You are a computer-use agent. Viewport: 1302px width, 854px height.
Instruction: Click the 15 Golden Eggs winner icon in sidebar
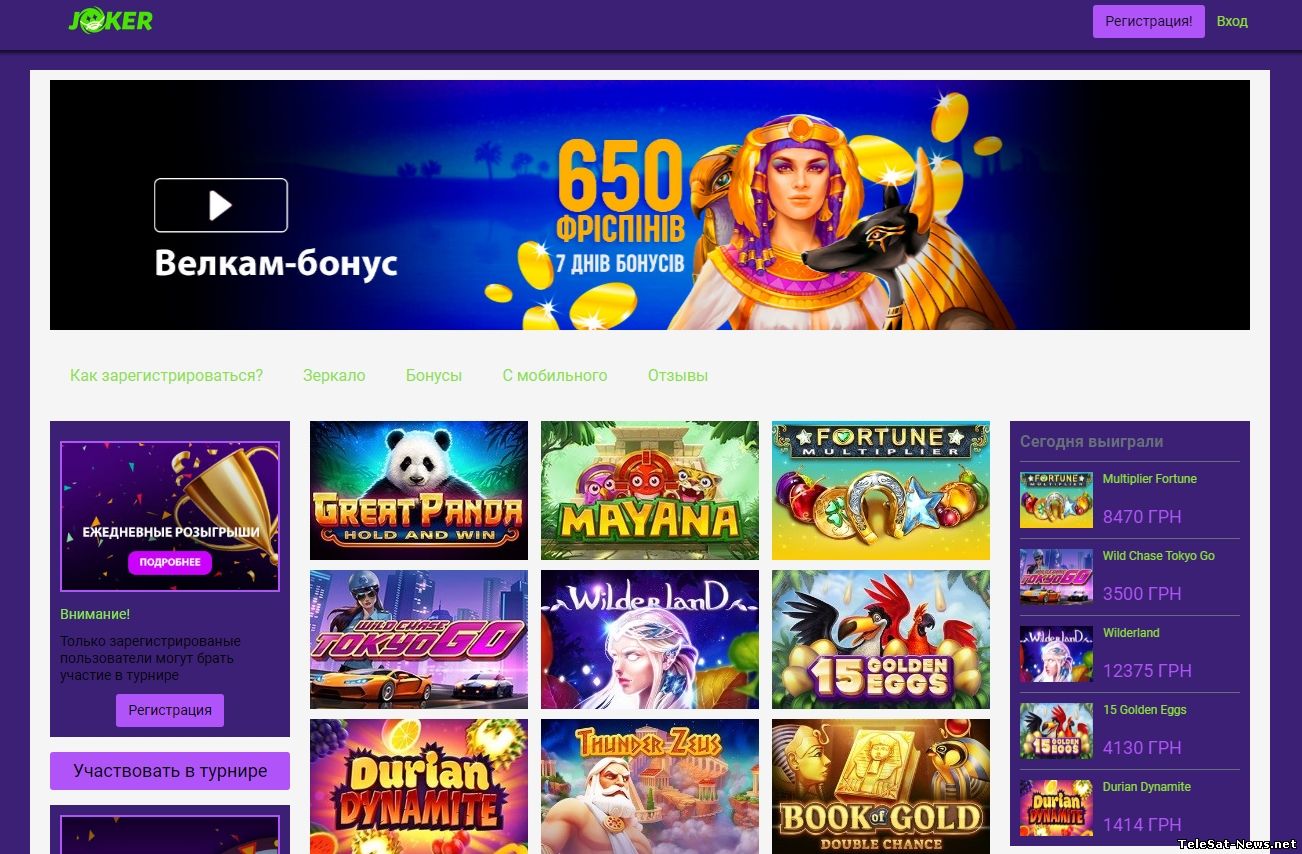1056,731
